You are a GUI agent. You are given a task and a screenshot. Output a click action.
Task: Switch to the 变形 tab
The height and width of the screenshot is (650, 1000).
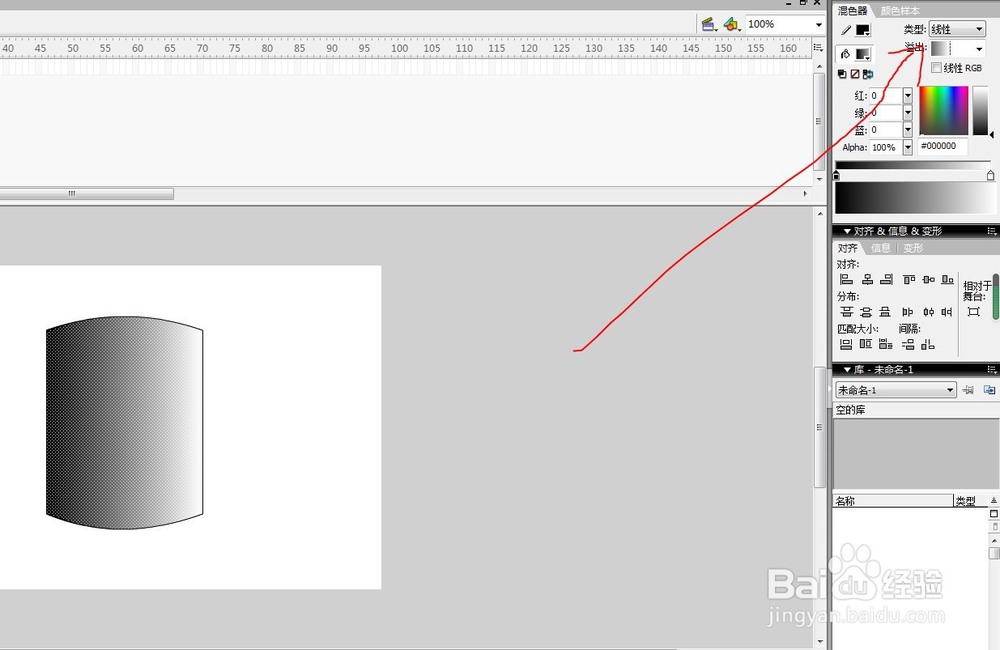click(x=913, y=248)
